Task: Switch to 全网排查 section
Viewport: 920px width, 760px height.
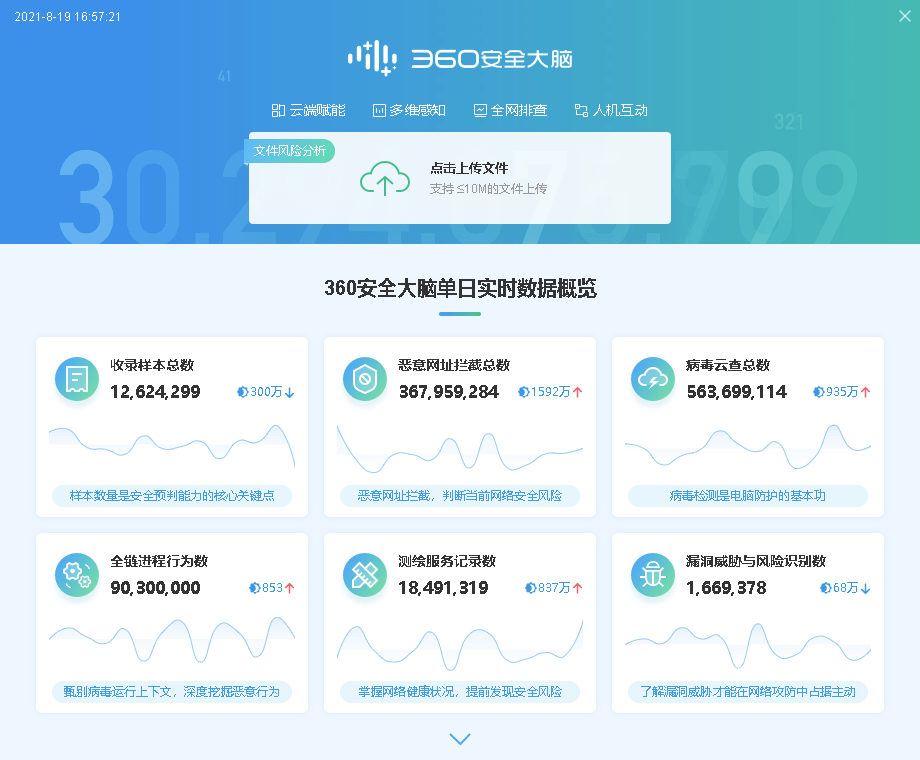Action: click(x=510, y=110)
